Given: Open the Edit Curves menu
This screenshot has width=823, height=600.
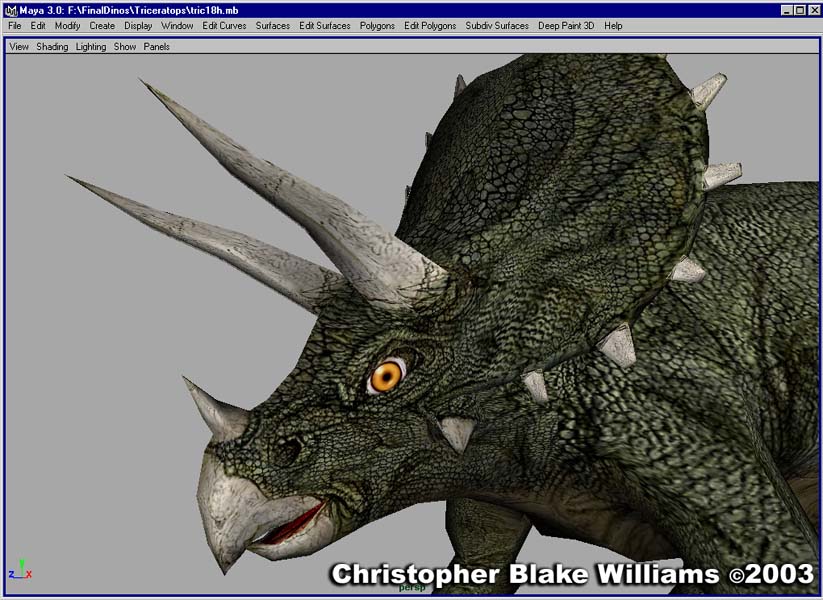Looking at the screenshot, I should (224, 26).
